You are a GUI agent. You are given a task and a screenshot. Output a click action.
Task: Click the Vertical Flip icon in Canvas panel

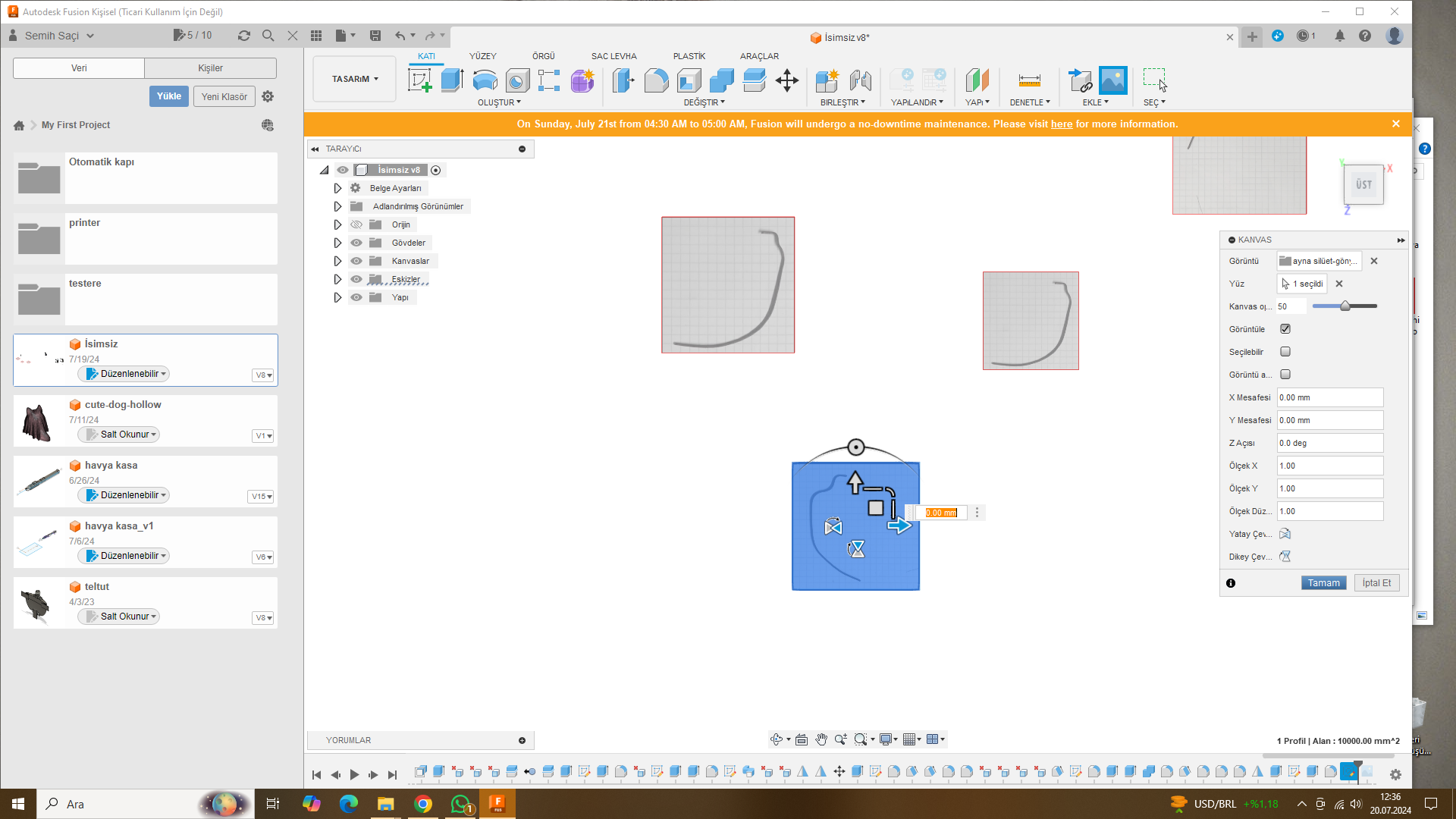[x=1285, y=557]
